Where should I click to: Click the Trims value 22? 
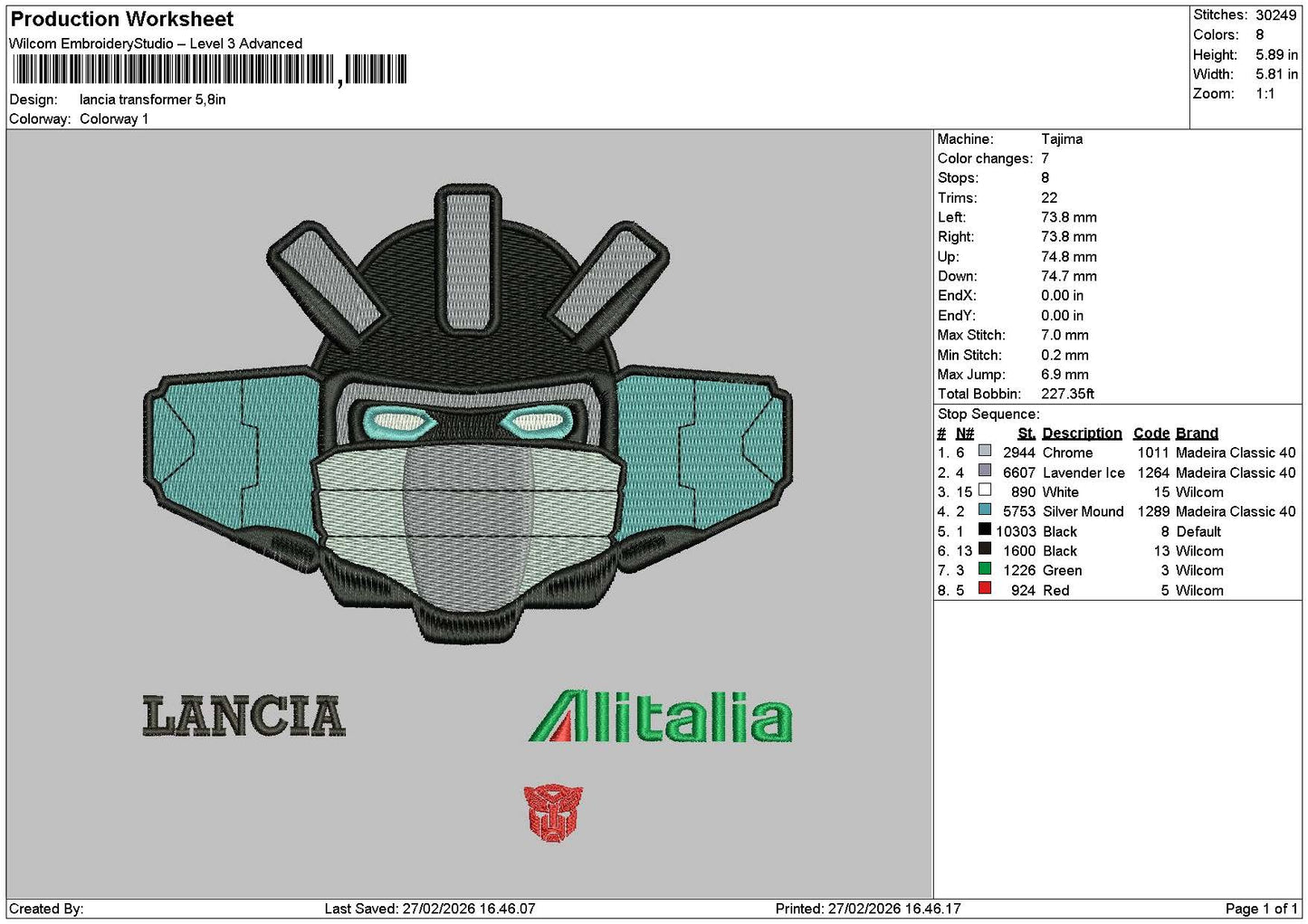click(1049, 198)
